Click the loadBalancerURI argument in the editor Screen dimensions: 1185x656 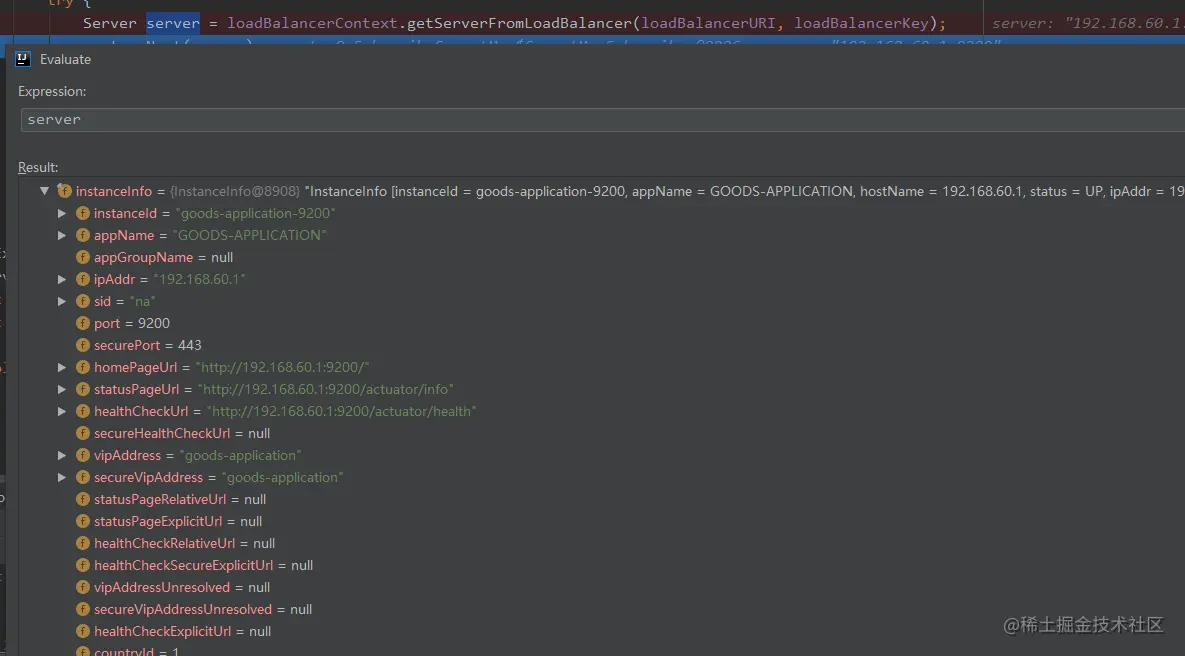707,23
